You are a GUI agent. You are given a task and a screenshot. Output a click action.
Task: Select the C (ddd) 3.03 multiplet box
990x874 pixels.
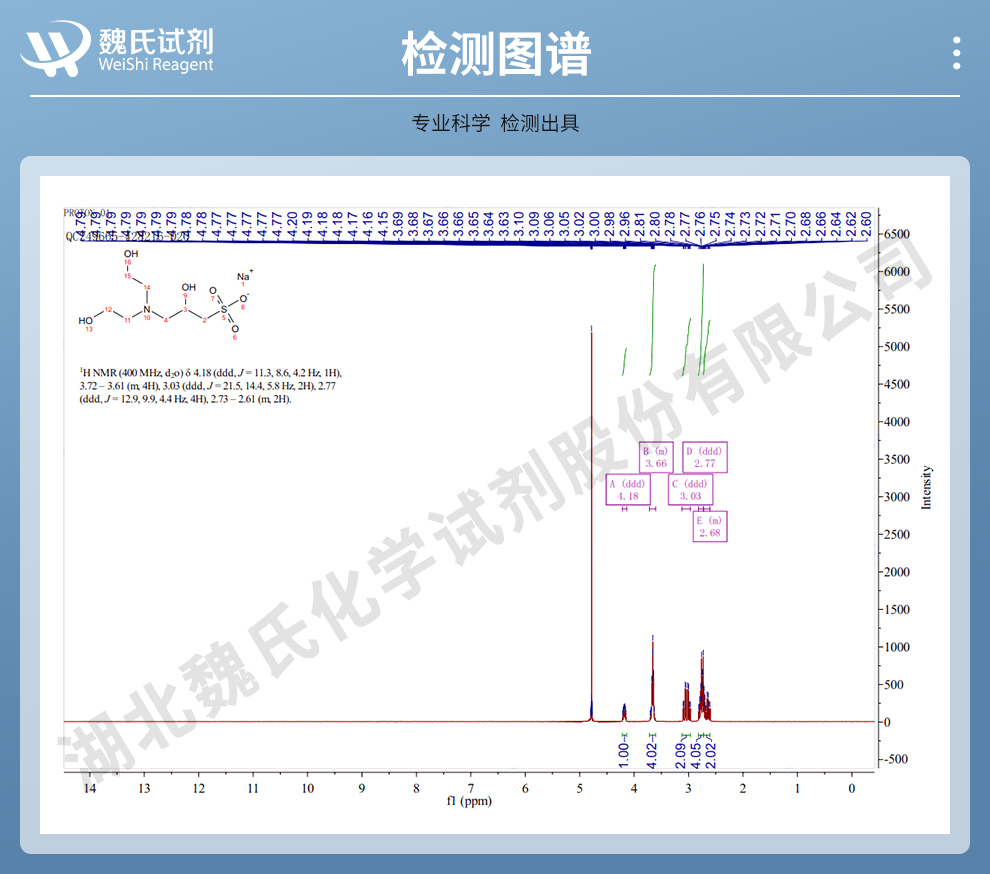click(691, 489)
